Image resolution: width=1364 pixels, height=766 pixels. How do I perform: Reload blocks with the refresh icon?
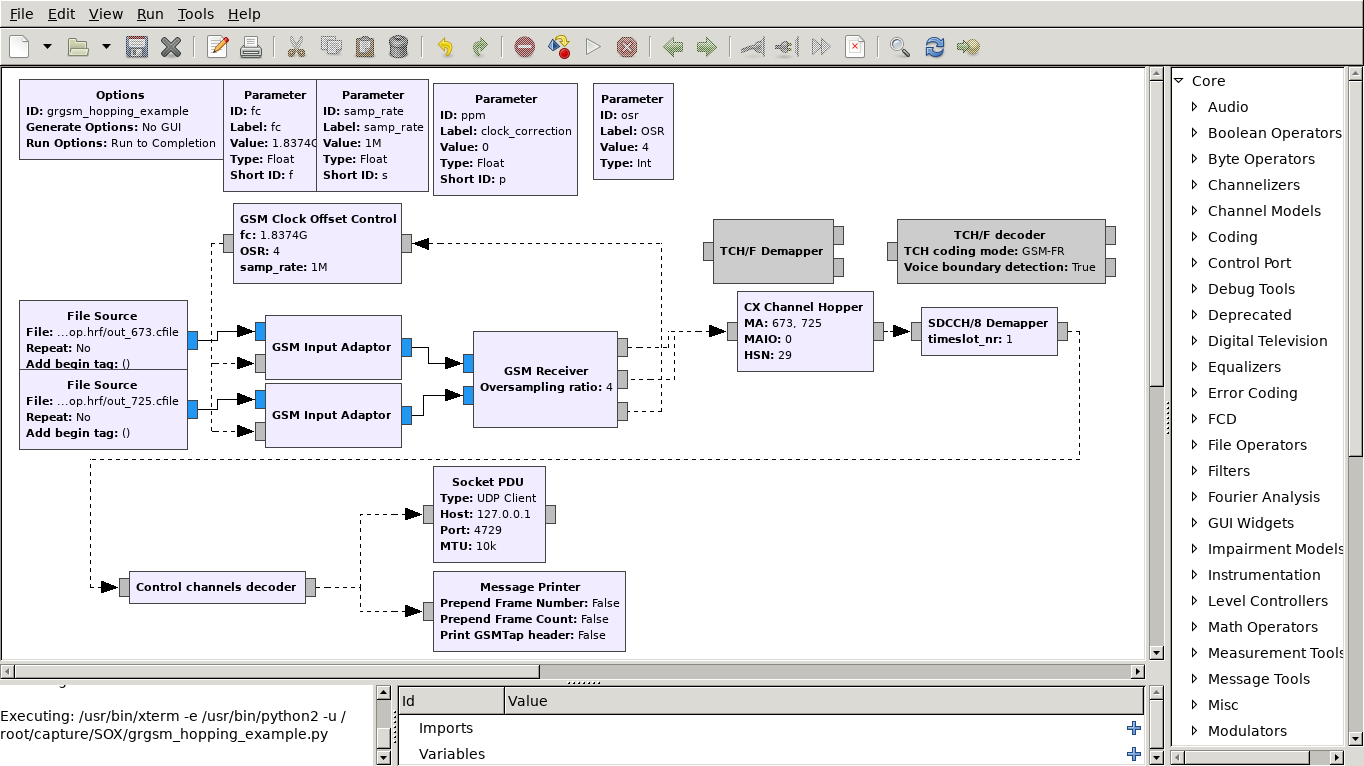pos(935,46)
